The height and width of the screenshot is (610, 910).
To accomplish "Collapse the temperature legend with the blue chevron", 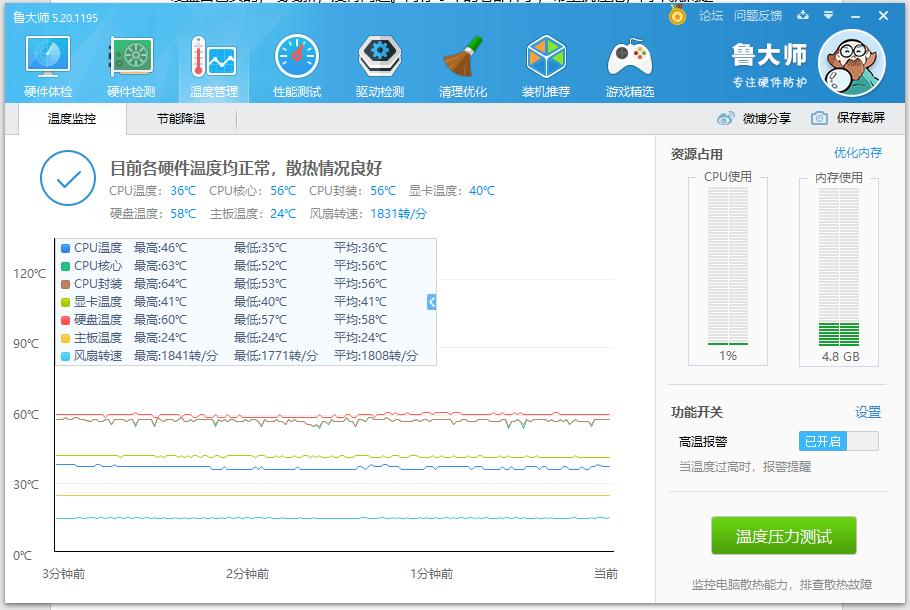I will pyautogui.click(x=430, y=301).
